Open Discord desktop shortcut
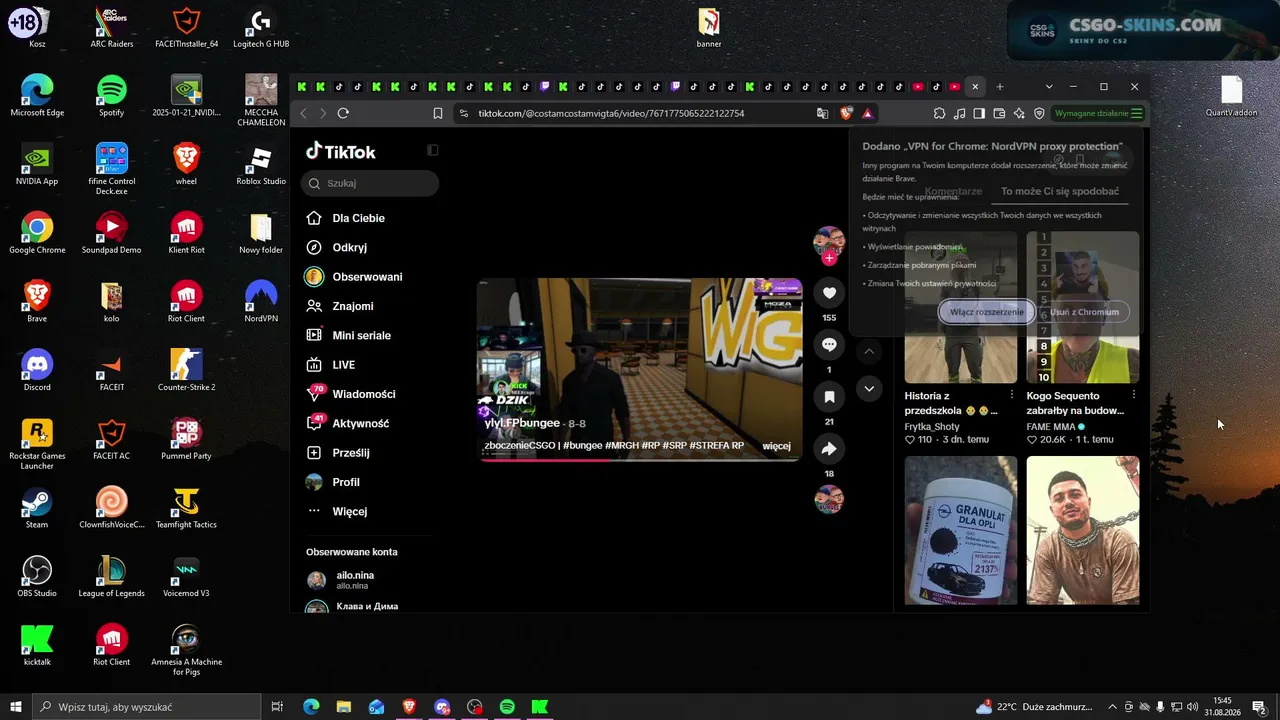This screenshot has width=1280, height=720. (x=37, y=369)
